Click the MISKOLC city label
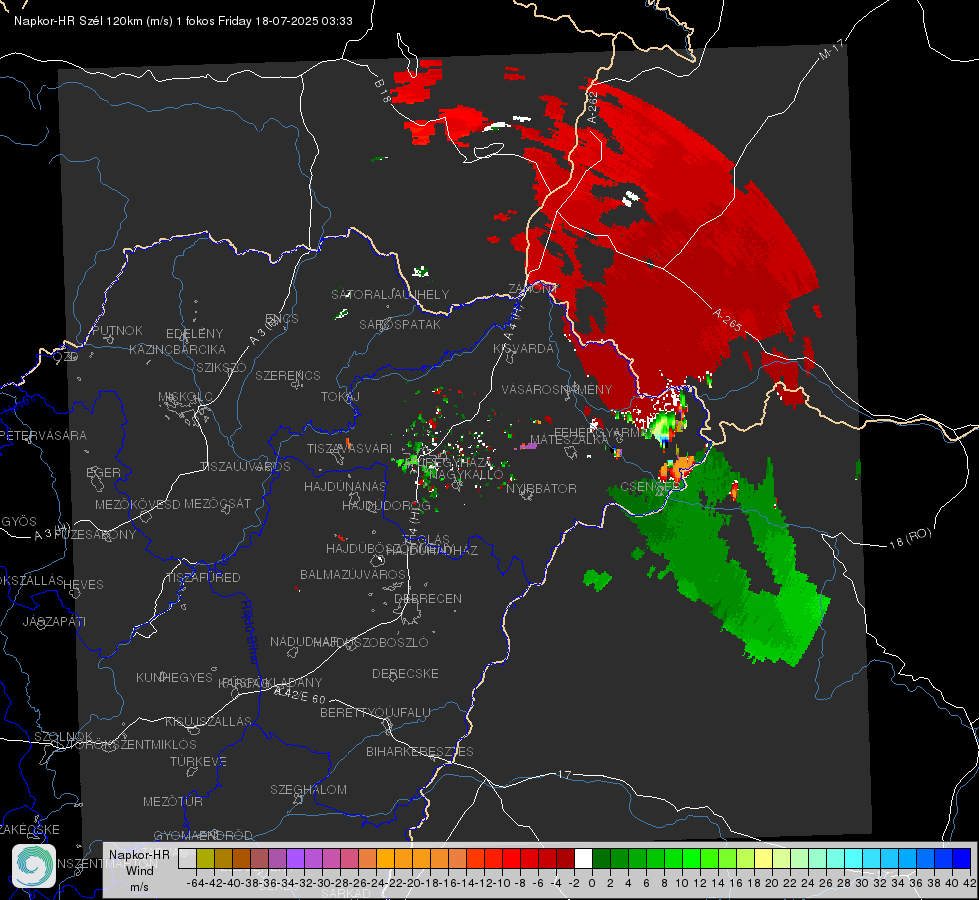This screenshot has width=979, height=900. (185, 397)
